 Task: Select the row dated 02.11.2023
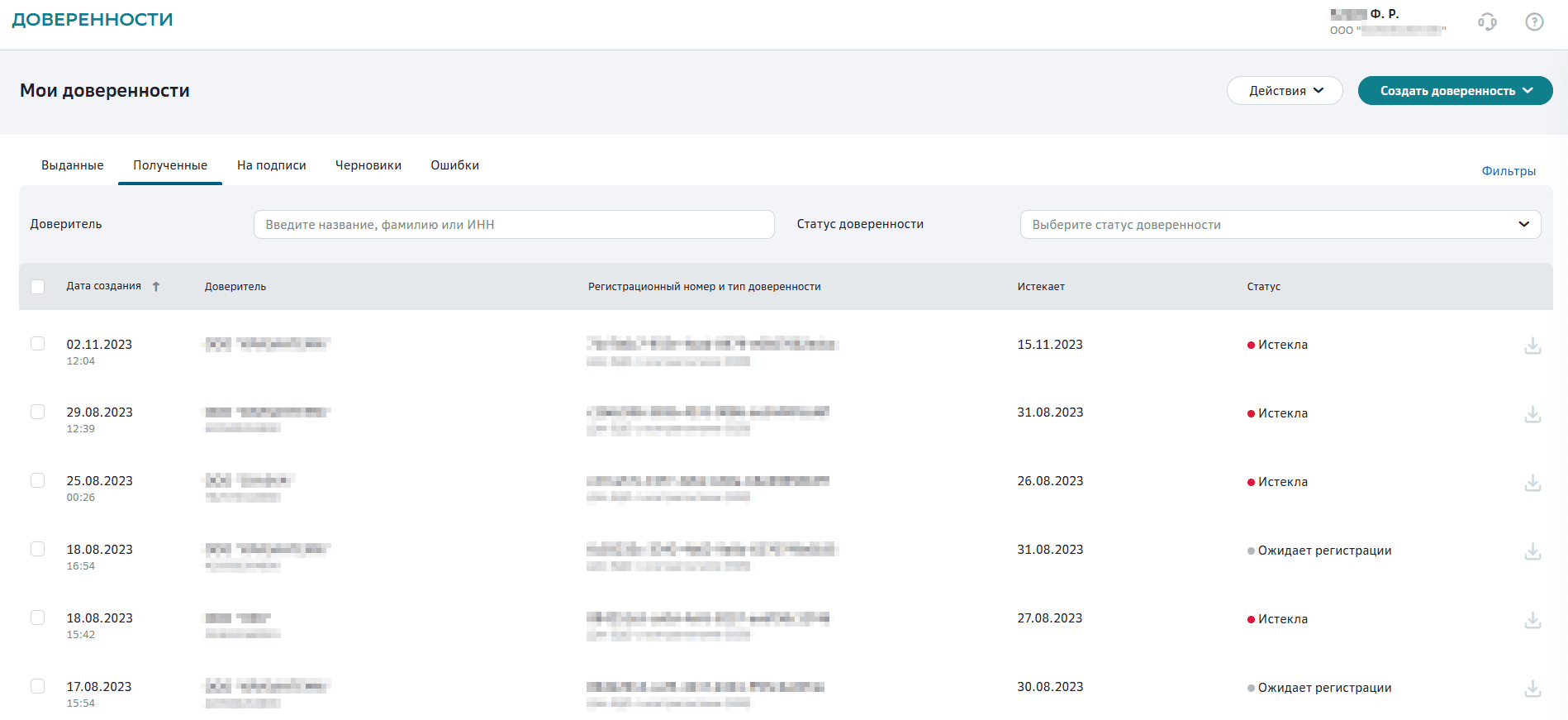(37, 343)
